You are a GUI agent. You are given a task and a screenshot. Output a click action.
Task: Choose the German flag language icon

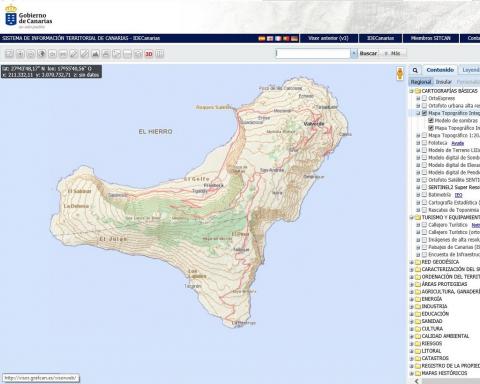coord(294,38)
